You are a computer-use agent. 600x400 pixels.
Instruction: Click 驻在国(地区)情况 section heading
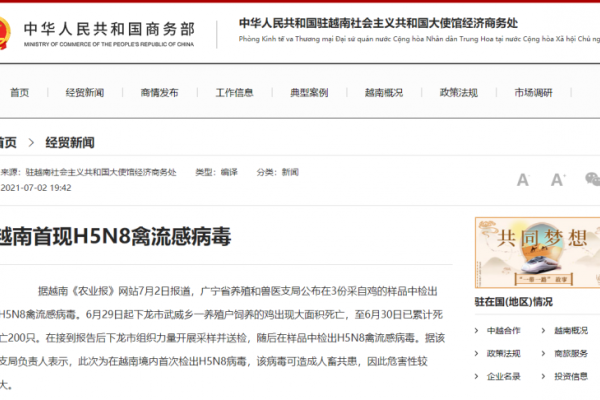pos(514,302)
